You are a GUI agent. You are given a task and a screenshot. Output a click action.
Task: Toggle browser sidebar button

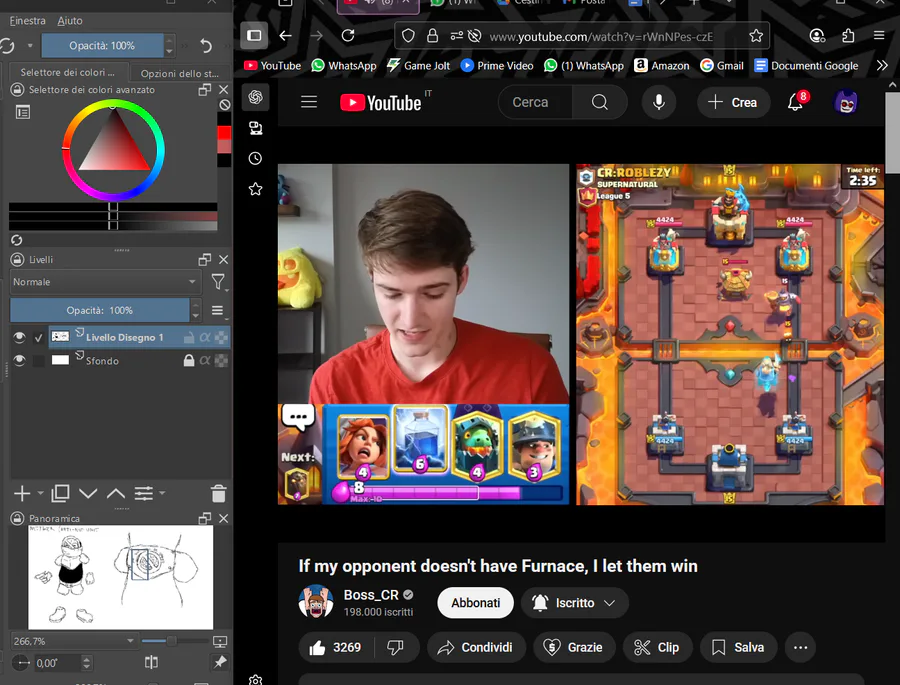click(x=254, y=36)
